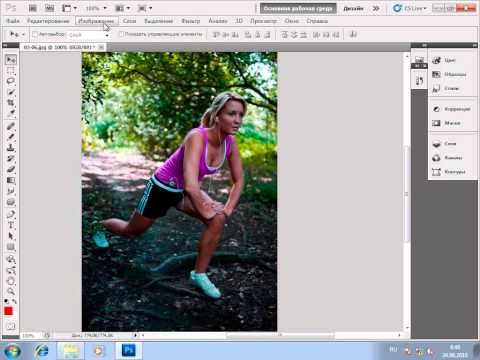Select the 3D Object Rotate tool
This screenshot has width=480, height=360.
11,259
